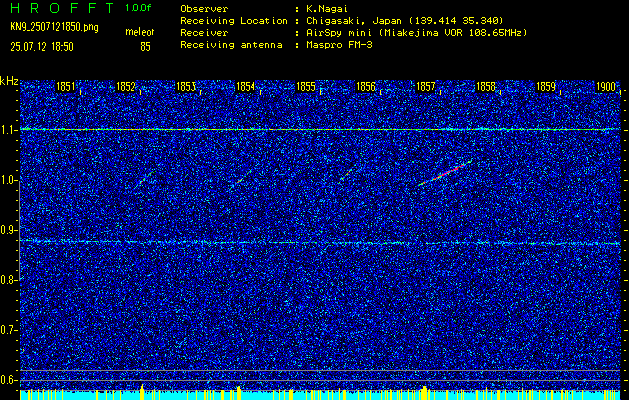
Task: Click the 1.1 frequency axis label
Action: [x=7, y=130]
